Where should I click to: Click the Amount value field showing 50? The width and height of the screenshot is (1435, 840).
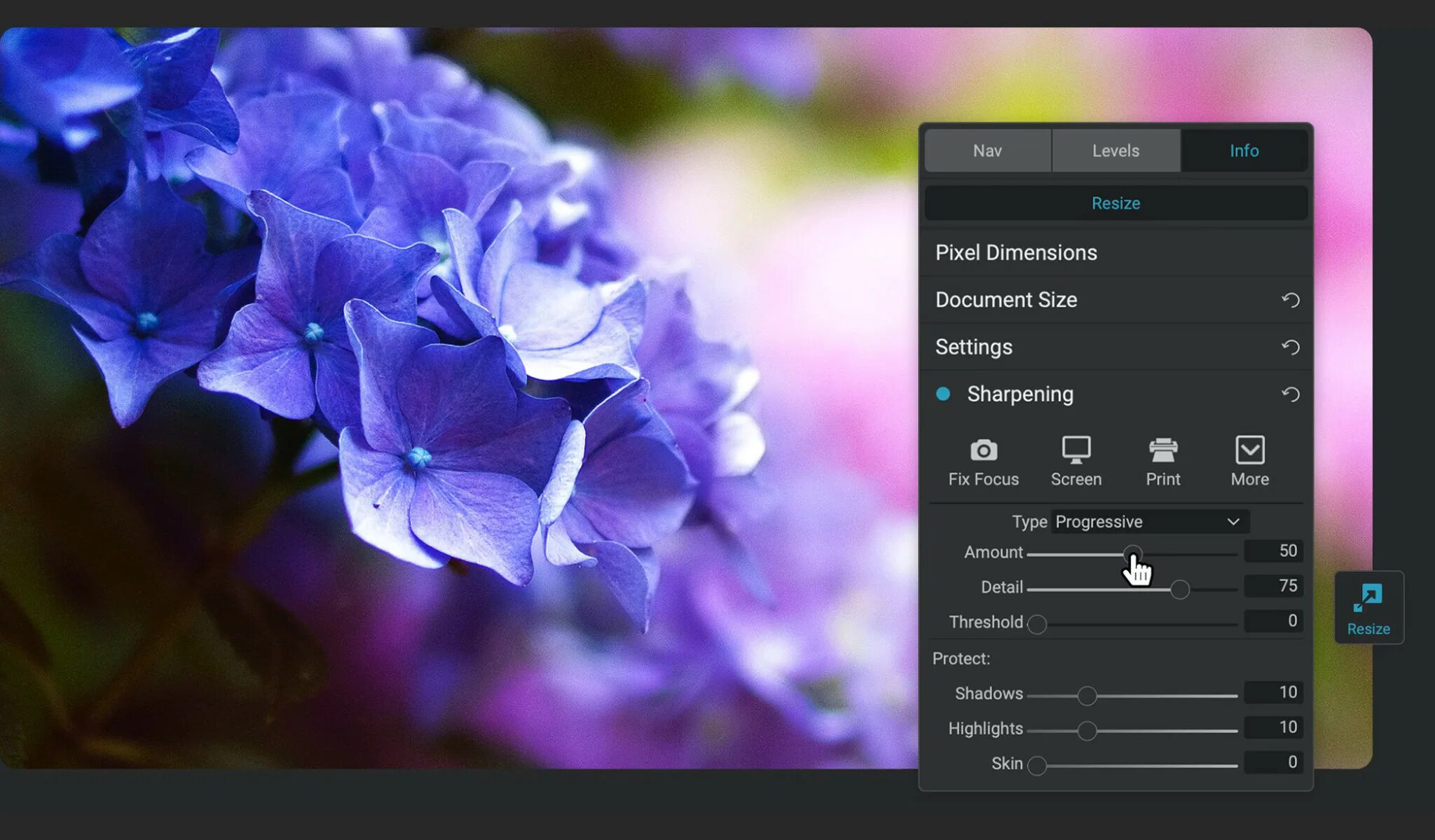point(1273,551)
